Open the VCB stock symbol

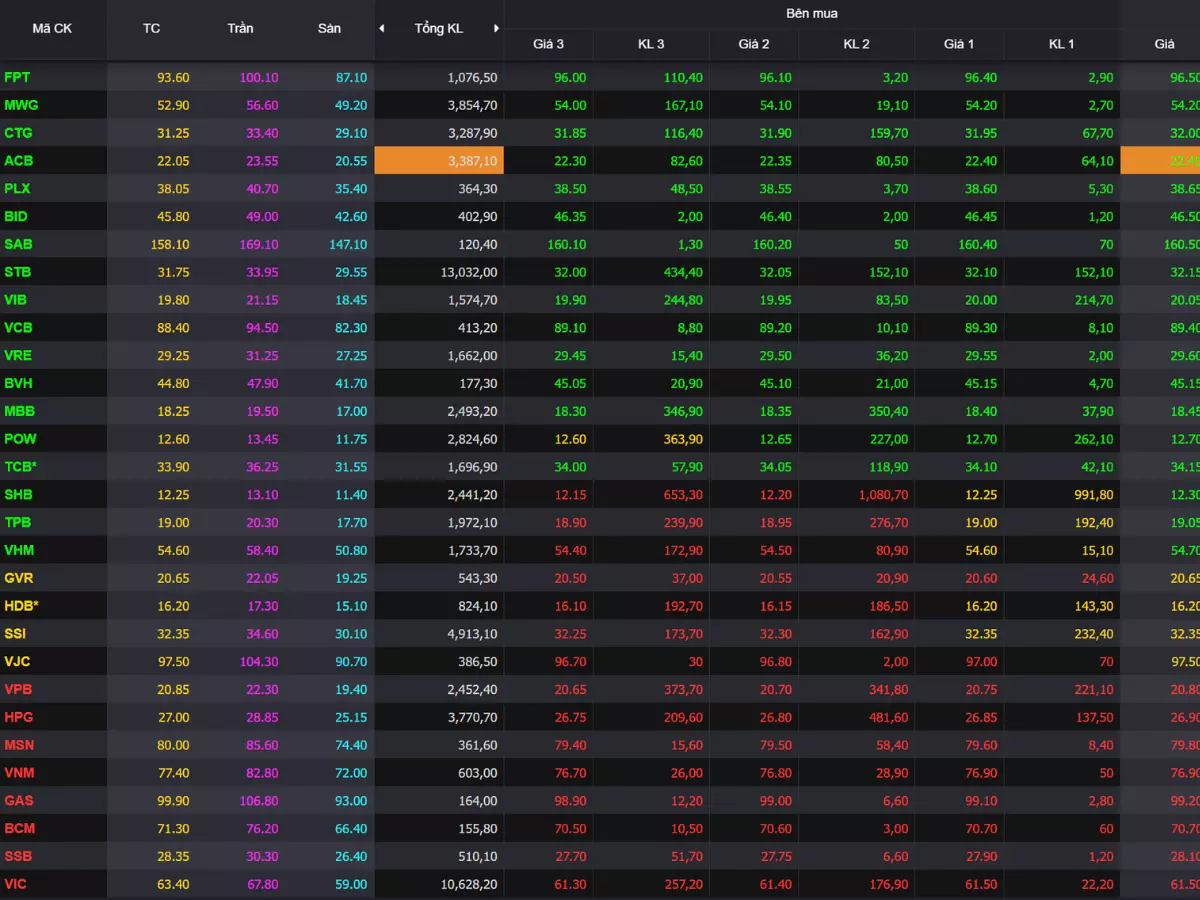click(x=18, y=327)
